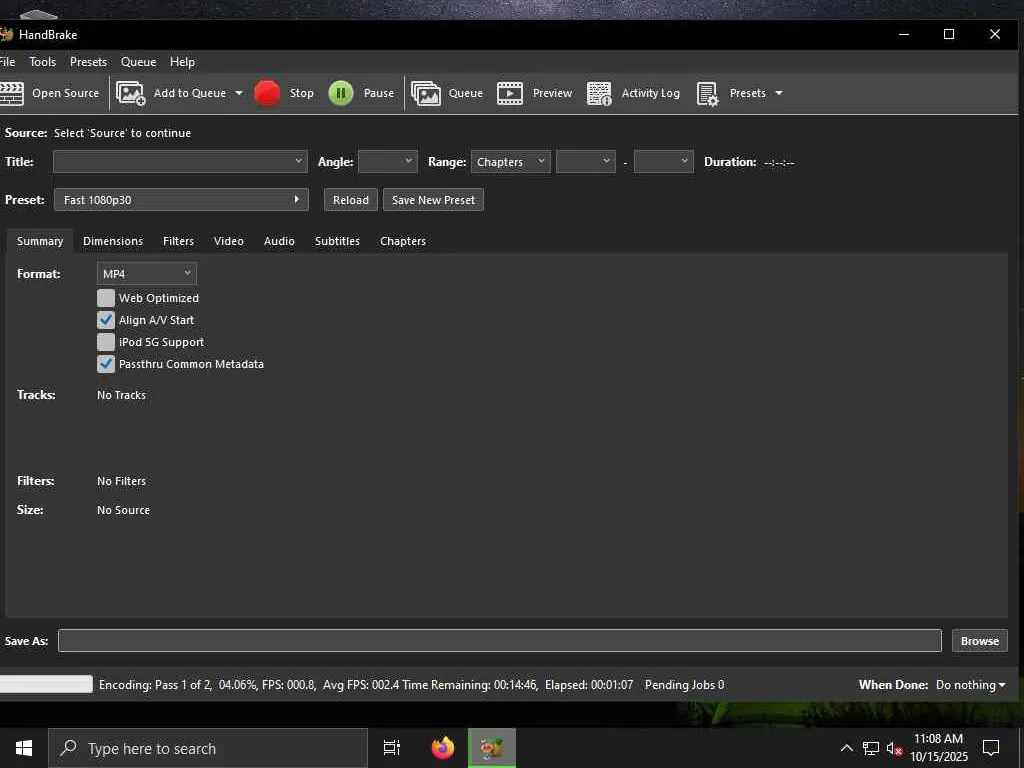Click the encoding status text in status bar

coord(366,685)
